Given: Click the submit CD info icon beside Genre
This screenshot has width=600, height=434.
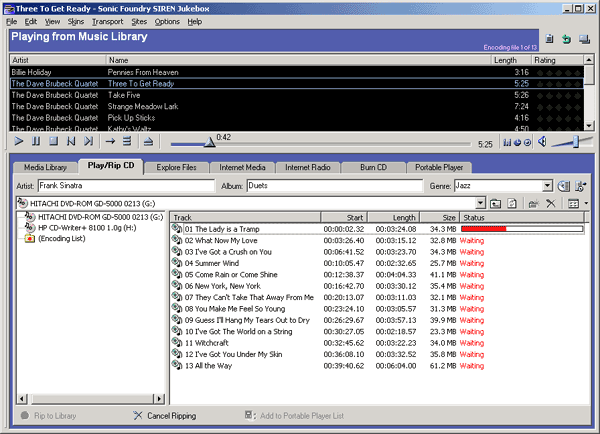Looking at the screenshot, I should coord(580,186).
